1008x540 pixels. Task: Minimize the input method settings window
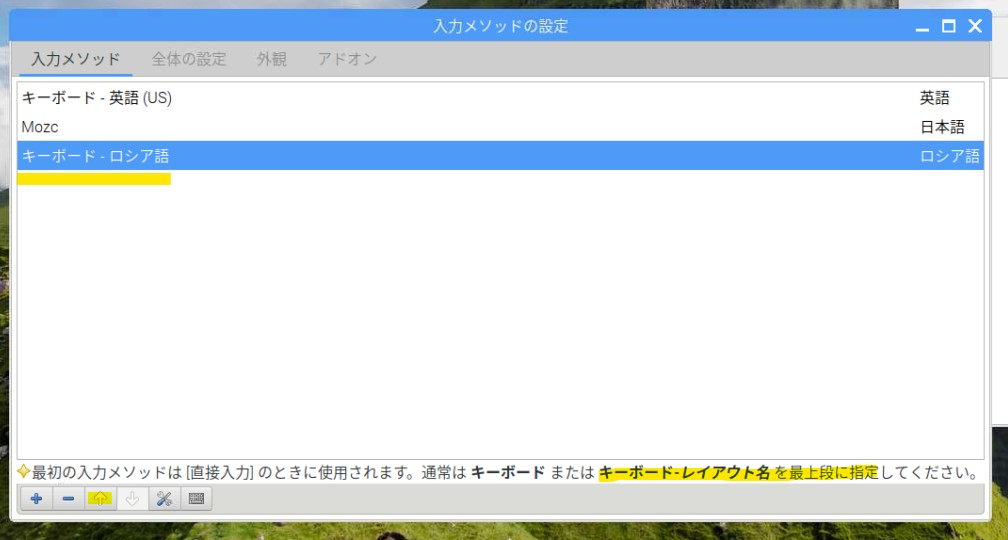pyautogui.click(x=923, y=26)
